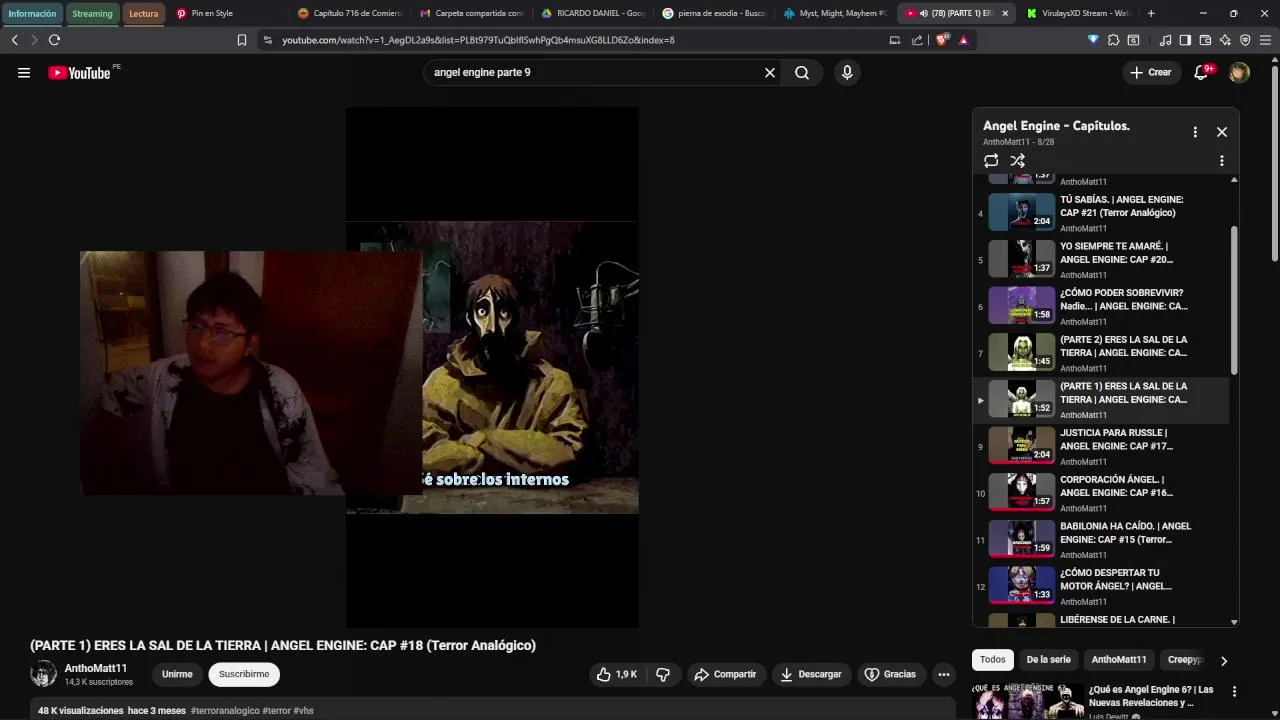
Task: Click the Brave Rewards triangle icon
Action: 963,40
